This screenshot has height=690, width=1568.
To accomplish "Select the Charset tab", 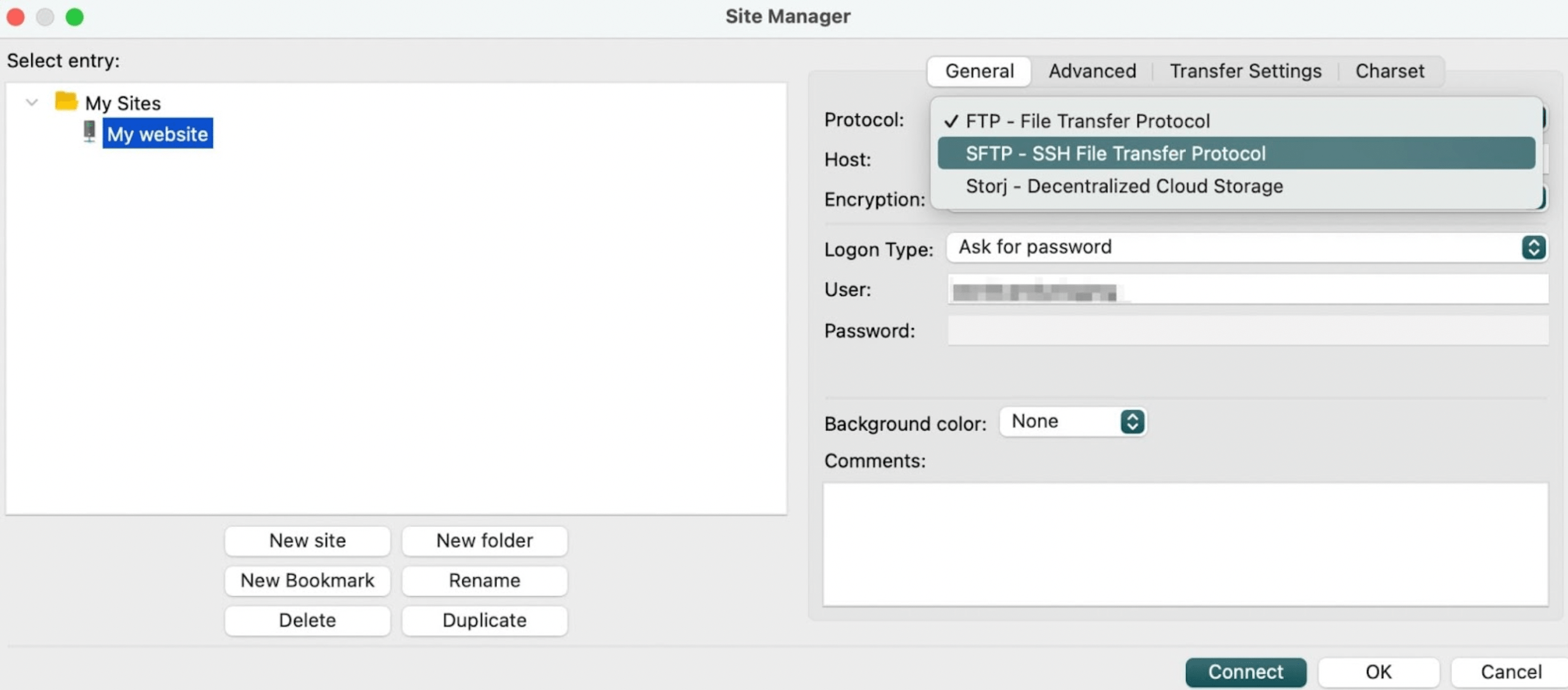I will pyautogui.click(x=1389, y=70).
